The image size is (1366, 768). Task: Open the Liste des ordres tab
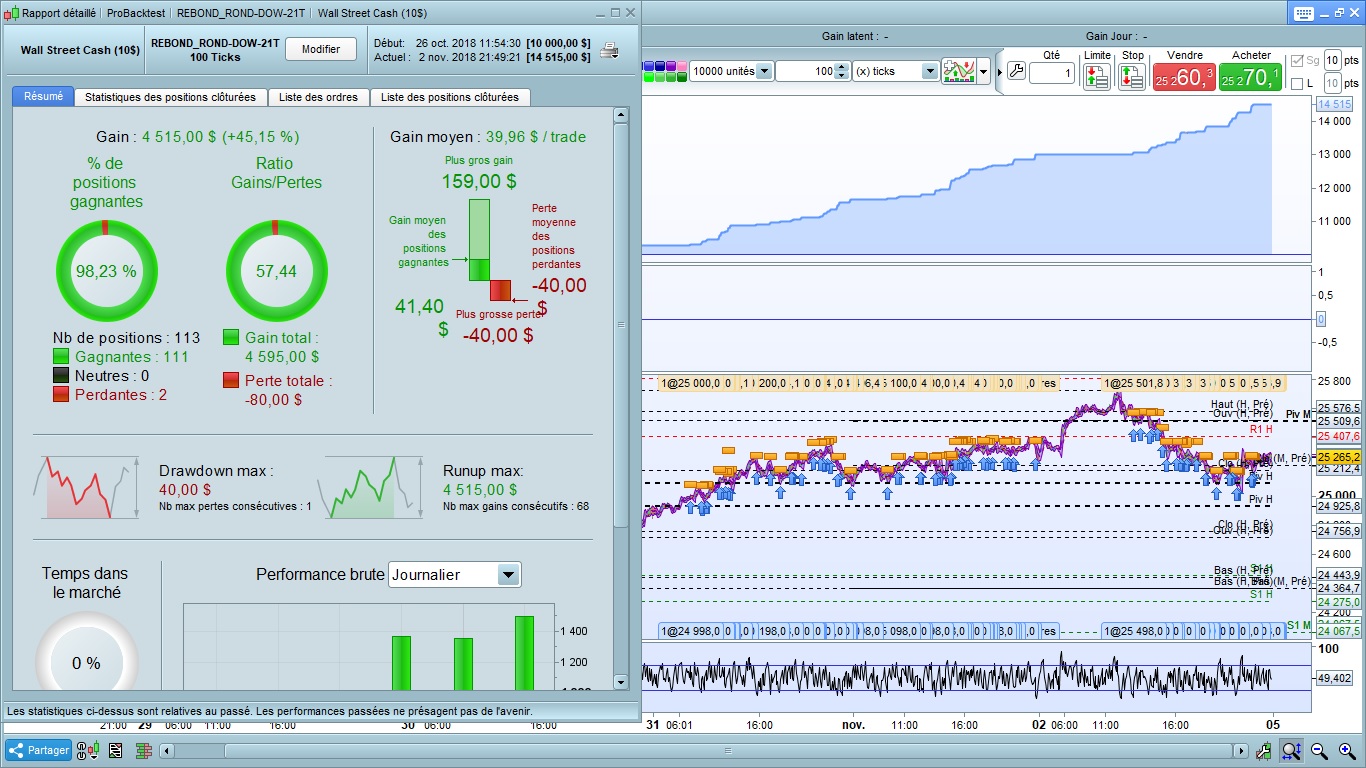[x=318, y=97]
